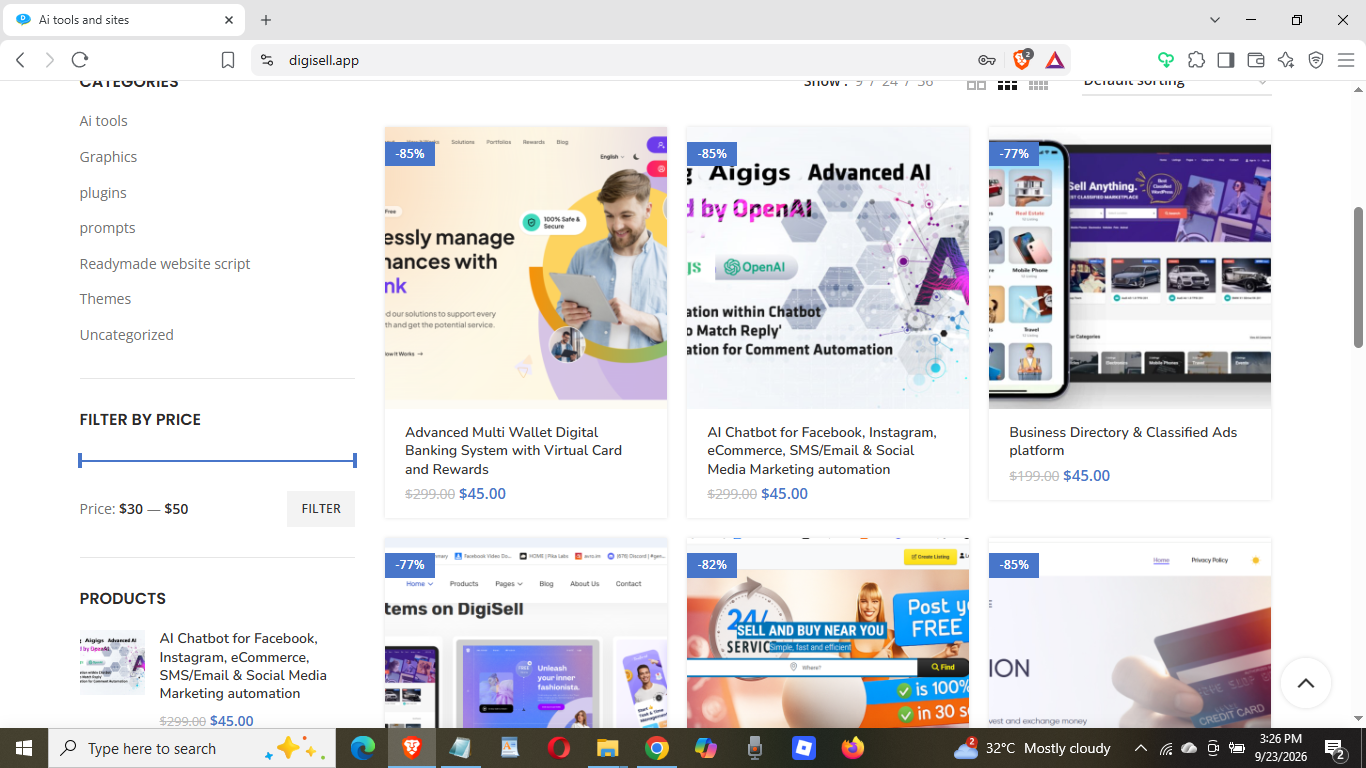Browse the Themes category
1366x768 pixels.
click(105, 299)
